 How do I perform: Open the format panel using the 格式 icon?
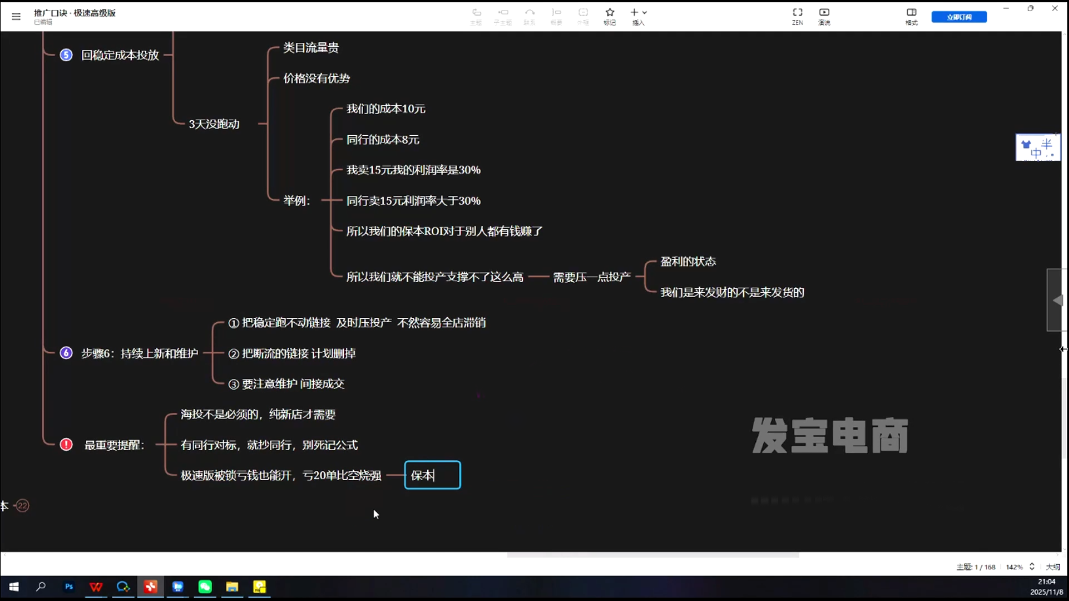[x=911, y=12]
